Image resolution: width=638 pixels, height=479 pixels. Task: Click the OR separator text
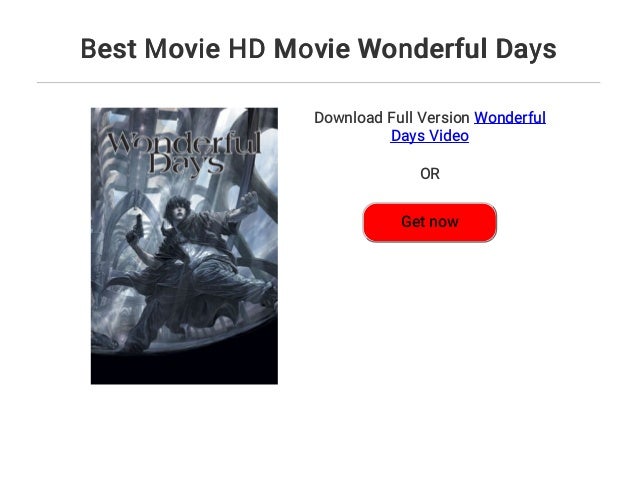click(x=430, y=174)
